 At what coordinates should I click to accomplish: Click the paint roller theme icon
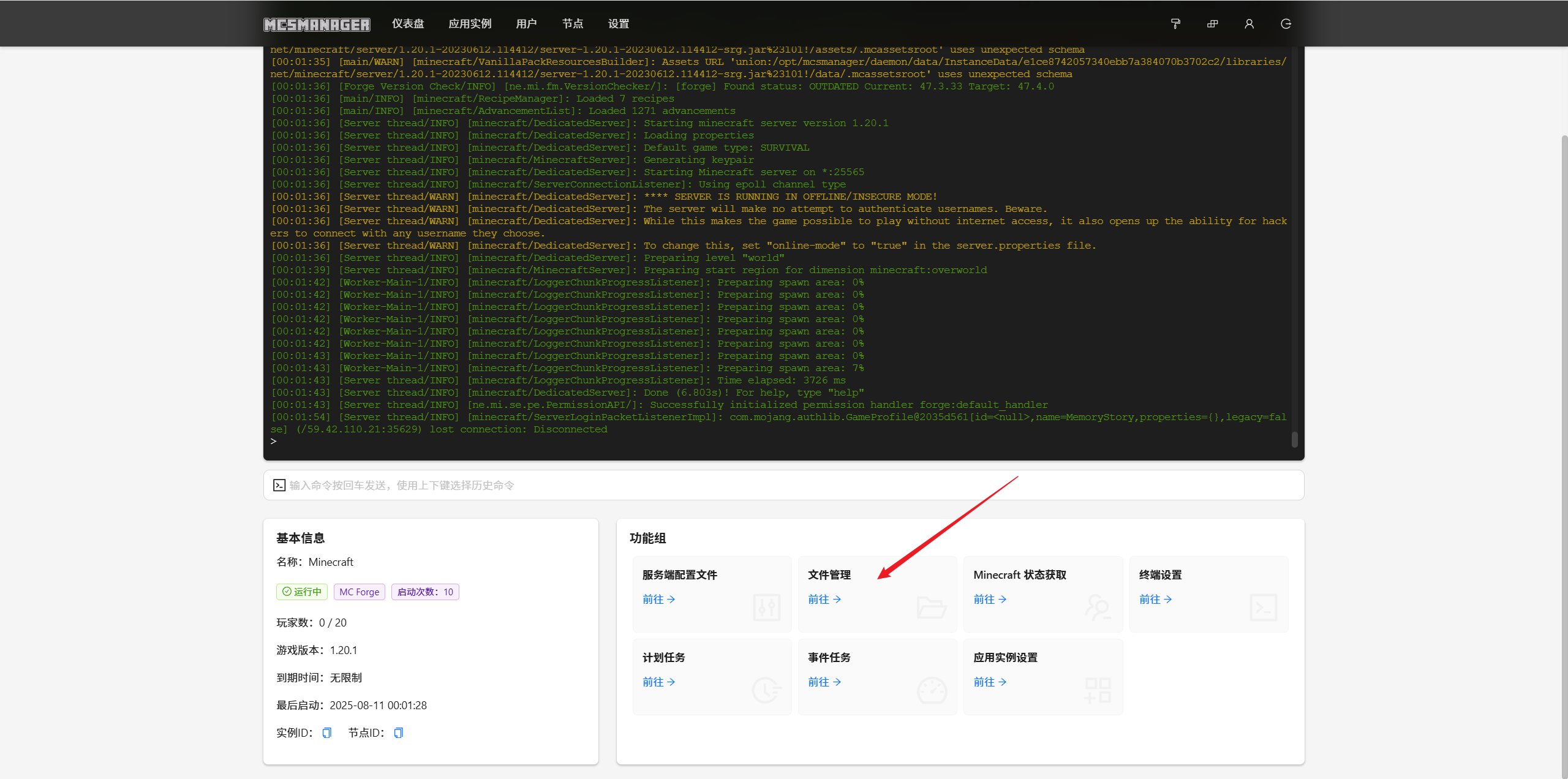click(1175, 24)
